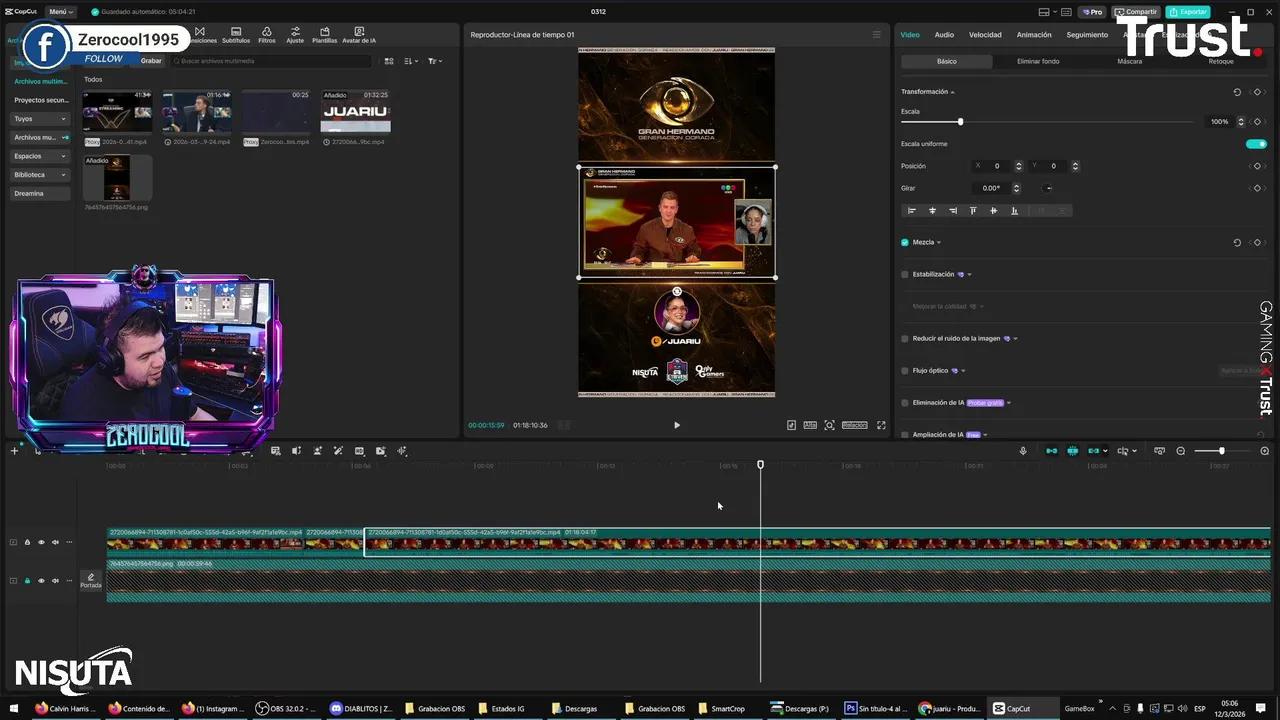Enable Reducir el ruido de la imagen

(x=905, y=338)
